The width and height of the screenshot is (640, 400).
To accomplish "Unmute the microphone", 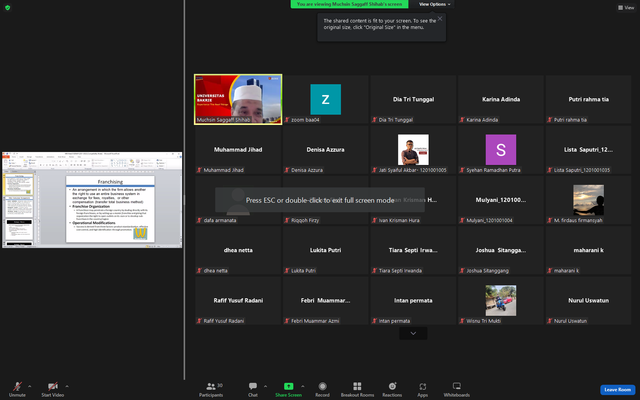I will coord(17,389).
